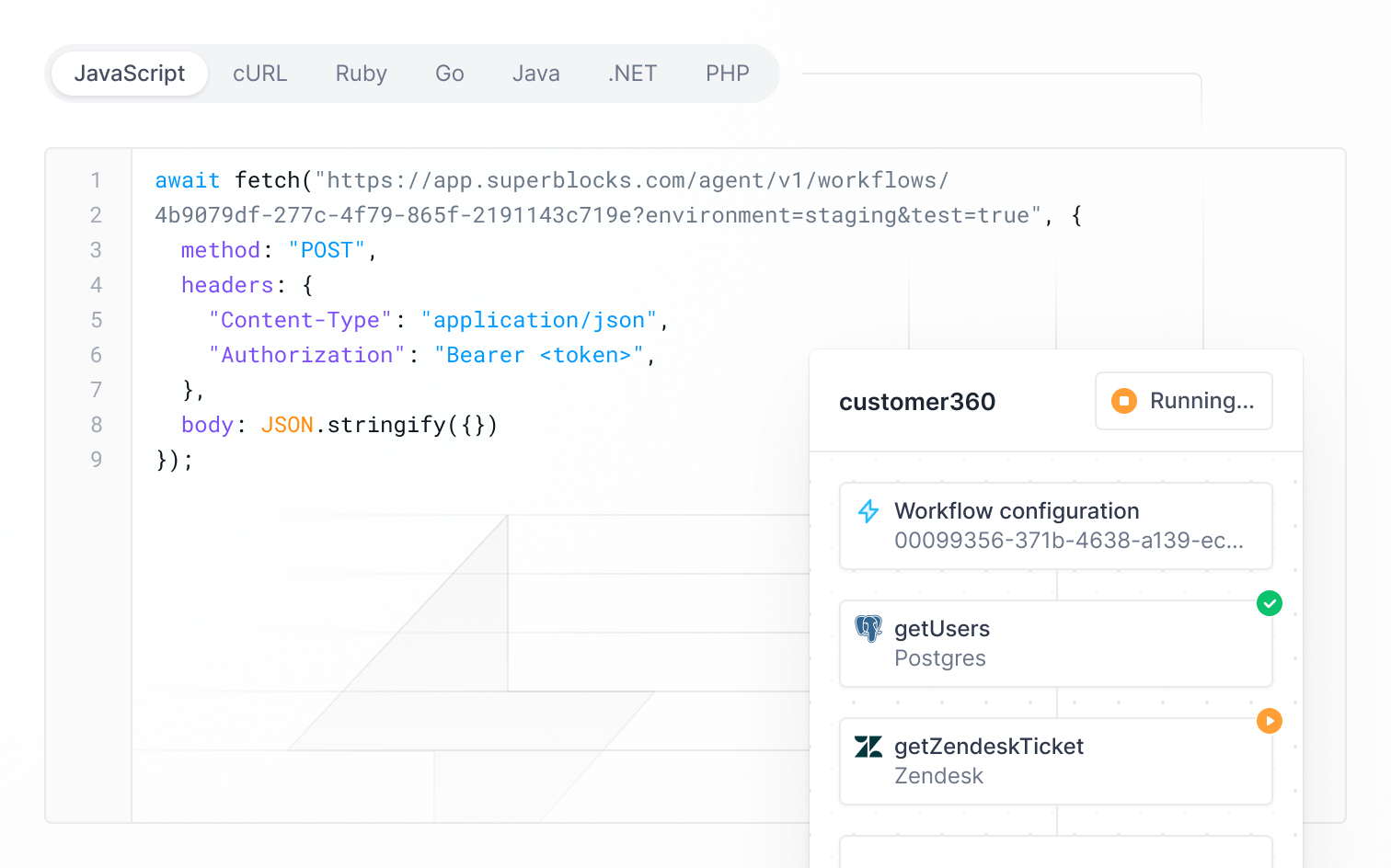Click the orange running spinner on getZendeskTicket

[x=1270, y=721]
